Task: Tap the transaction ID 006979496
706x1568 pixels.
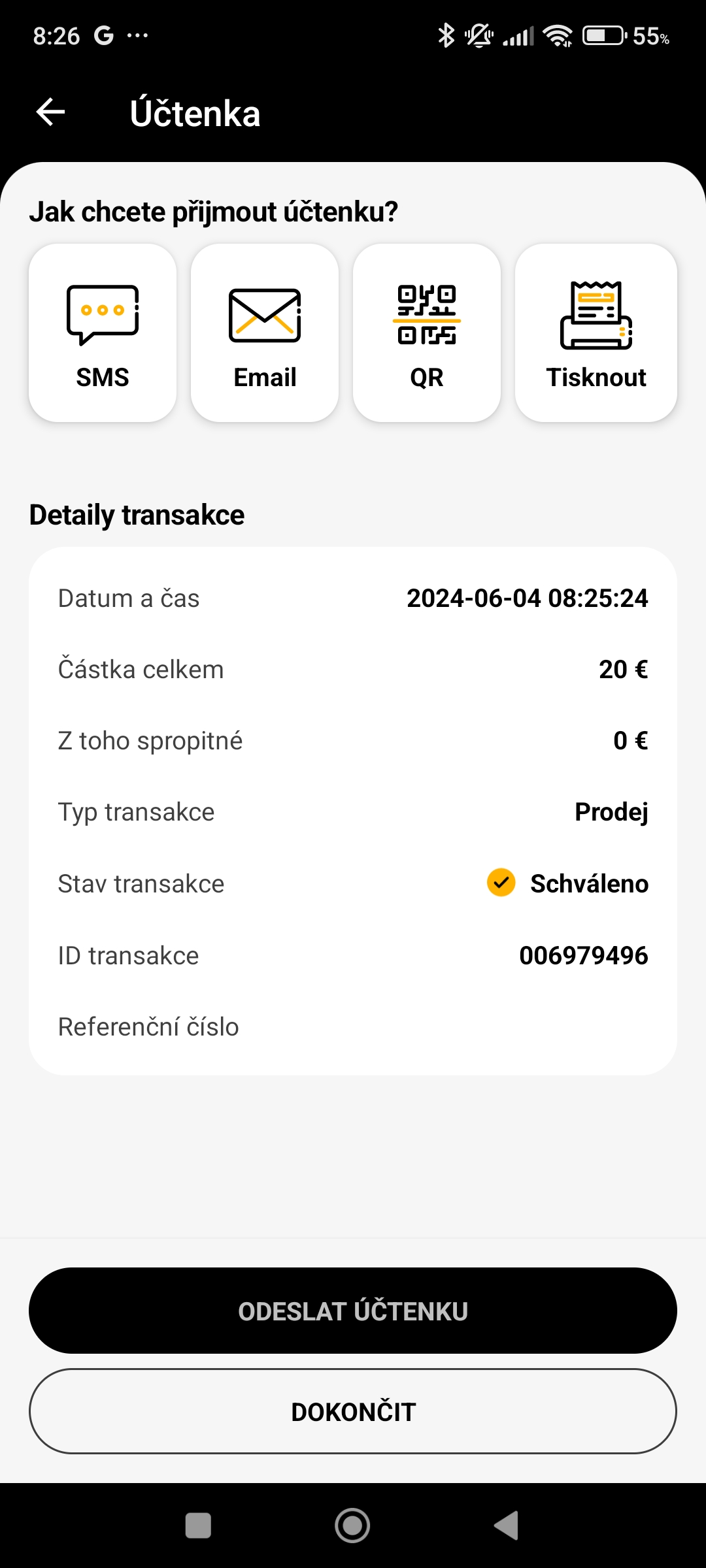Action: click(583, 956)
